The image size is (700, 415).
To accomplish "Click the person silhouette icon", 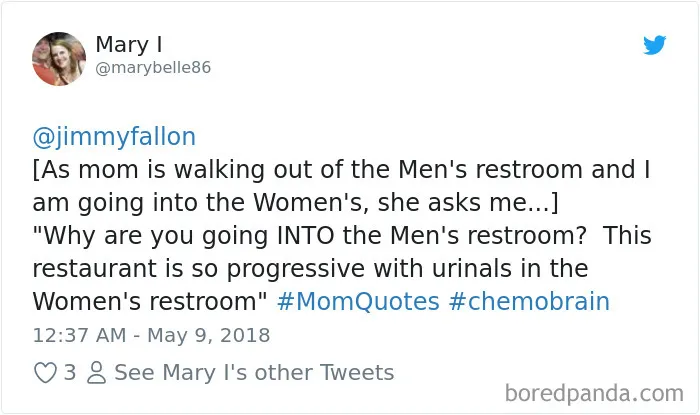I will pyautogui.click(x=96, y=373).
